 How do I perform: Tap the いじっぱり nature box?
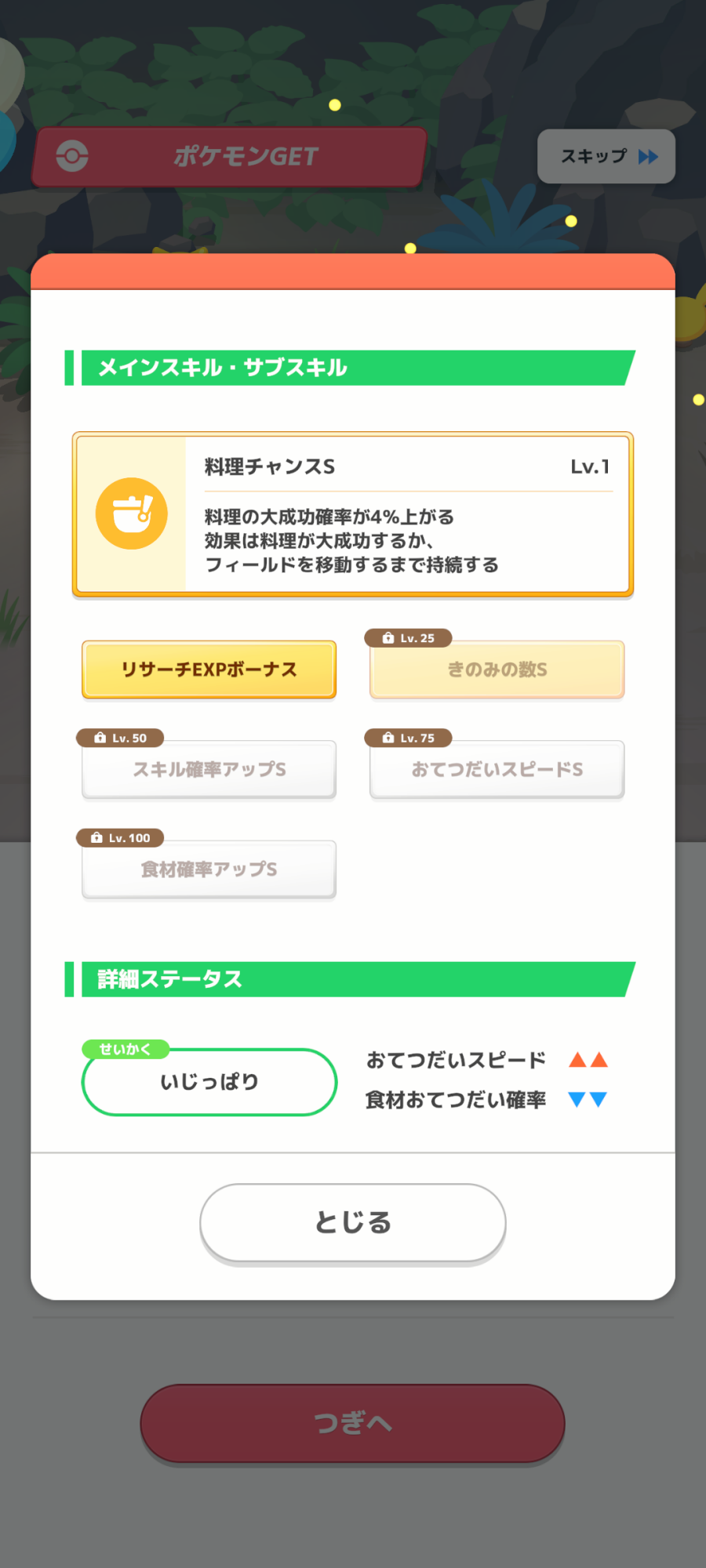[x=209, y=1083]
